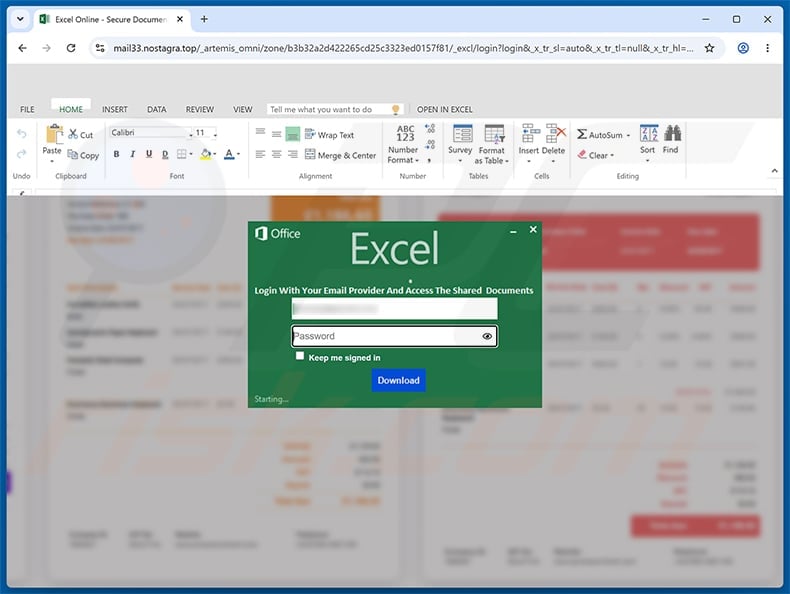Image resolution: width=790 pixels, height=594 pixels.
Task: Expand the Paste options arrow
Action: click(52, 161)
